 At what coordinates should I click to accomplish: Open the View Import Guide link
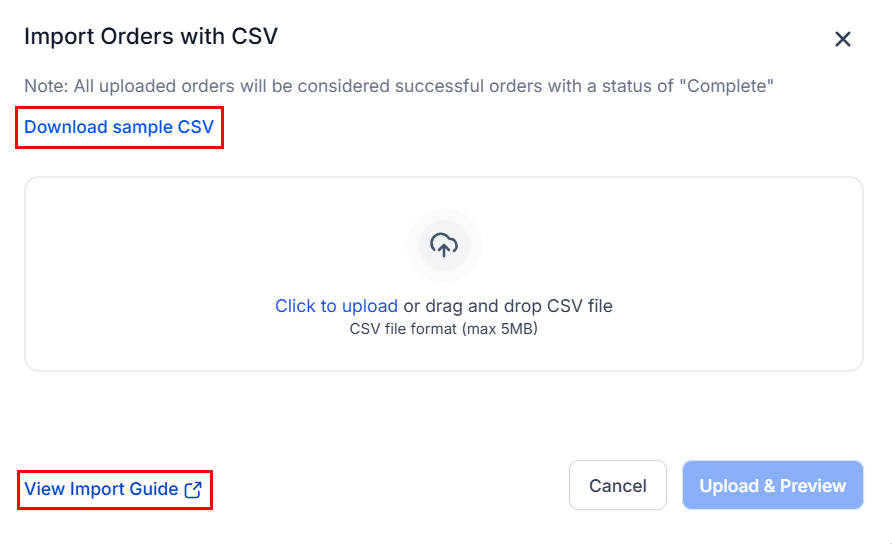(x=113, y=489)
